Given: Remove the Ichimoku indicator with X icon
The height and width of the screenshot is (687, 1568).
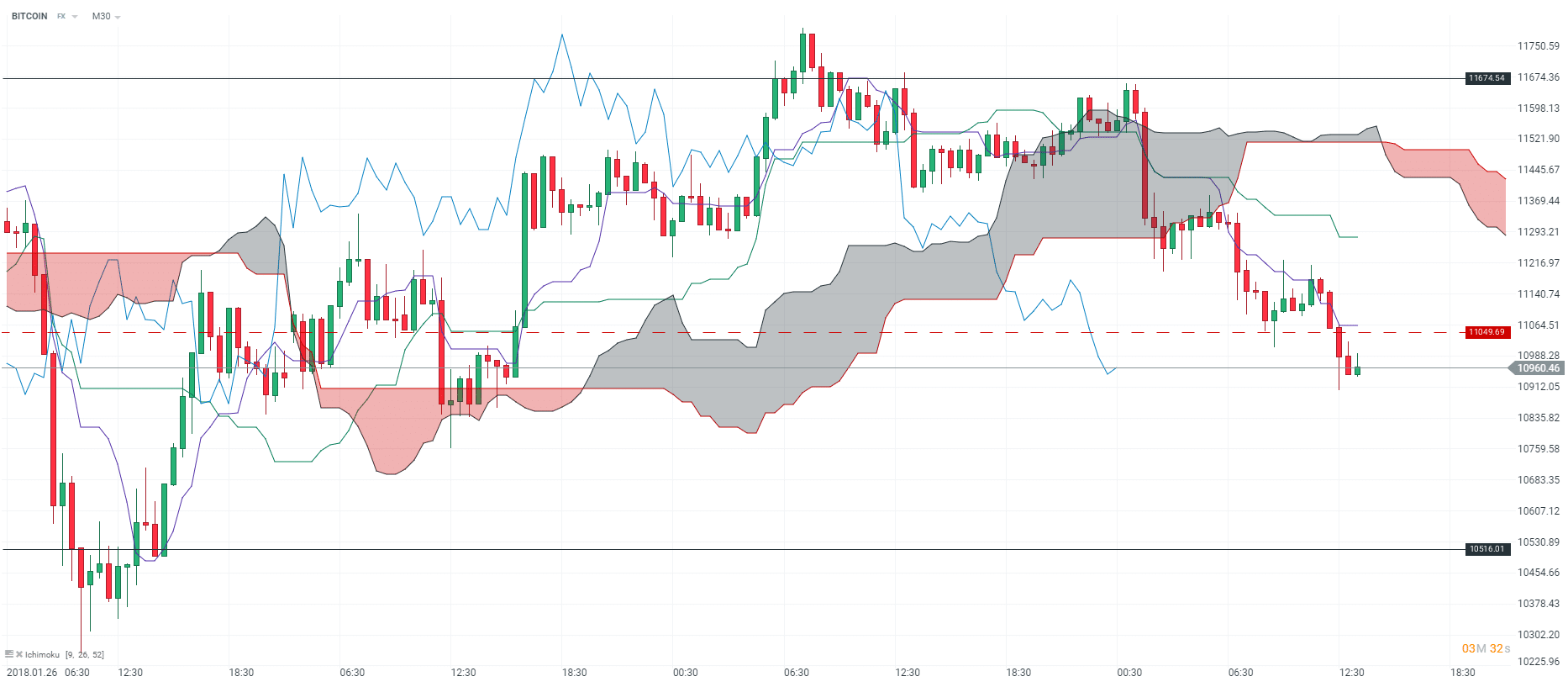Looking at the screenshot, I should click(19, 654).
